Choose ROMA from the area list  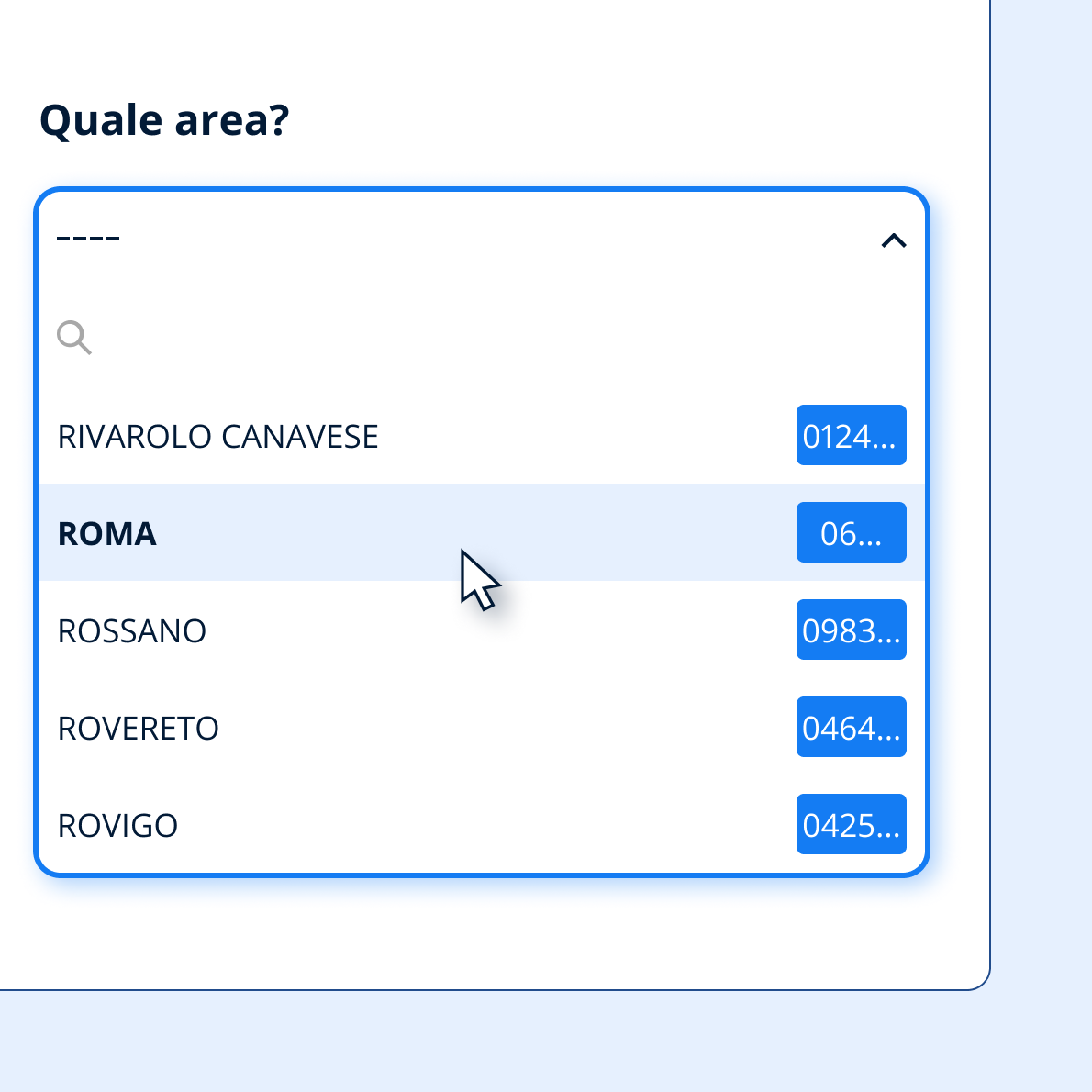click(107, 533)
